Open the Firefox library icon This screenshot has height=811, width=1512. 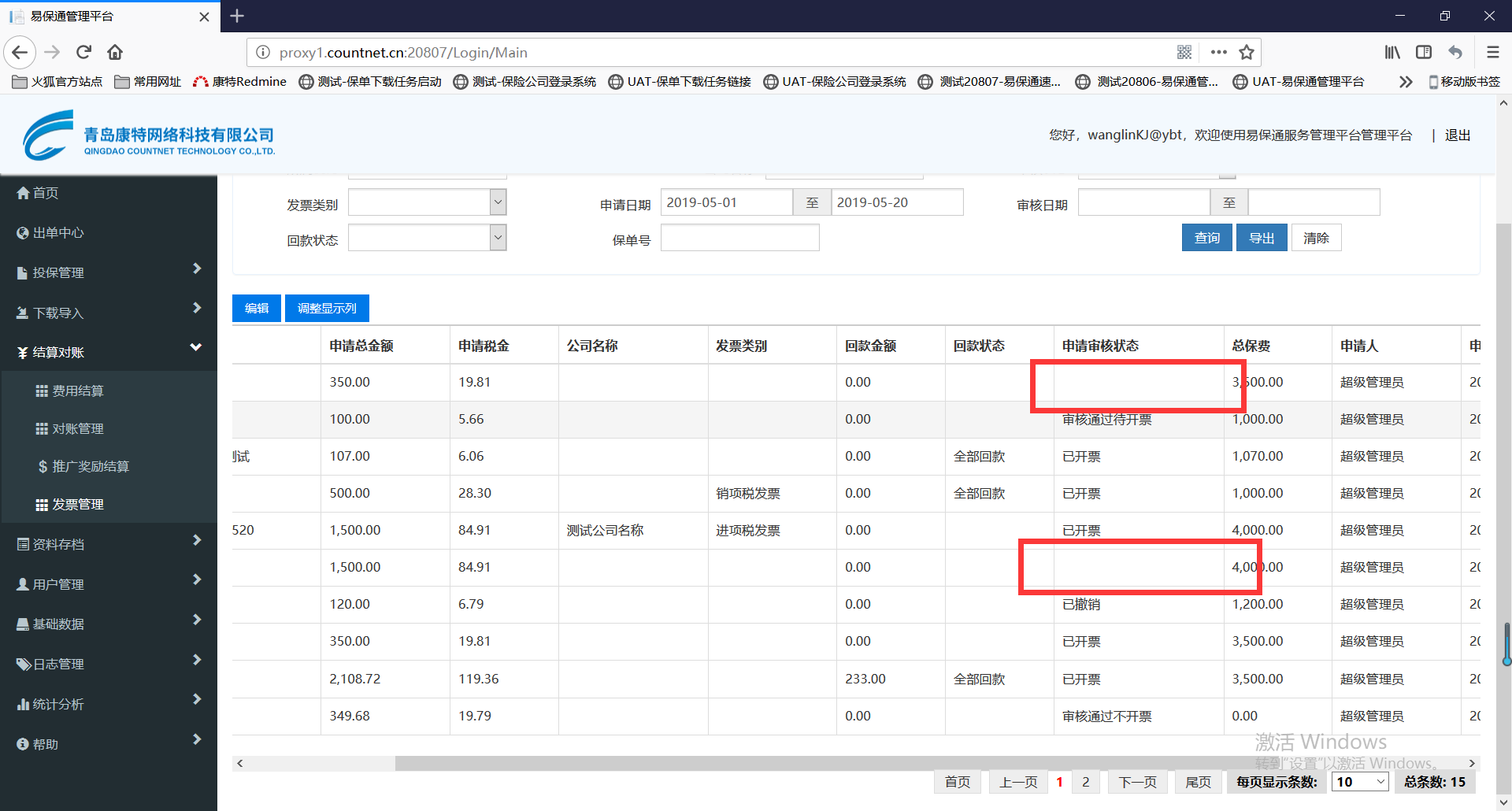click(x=1392, y=53)
